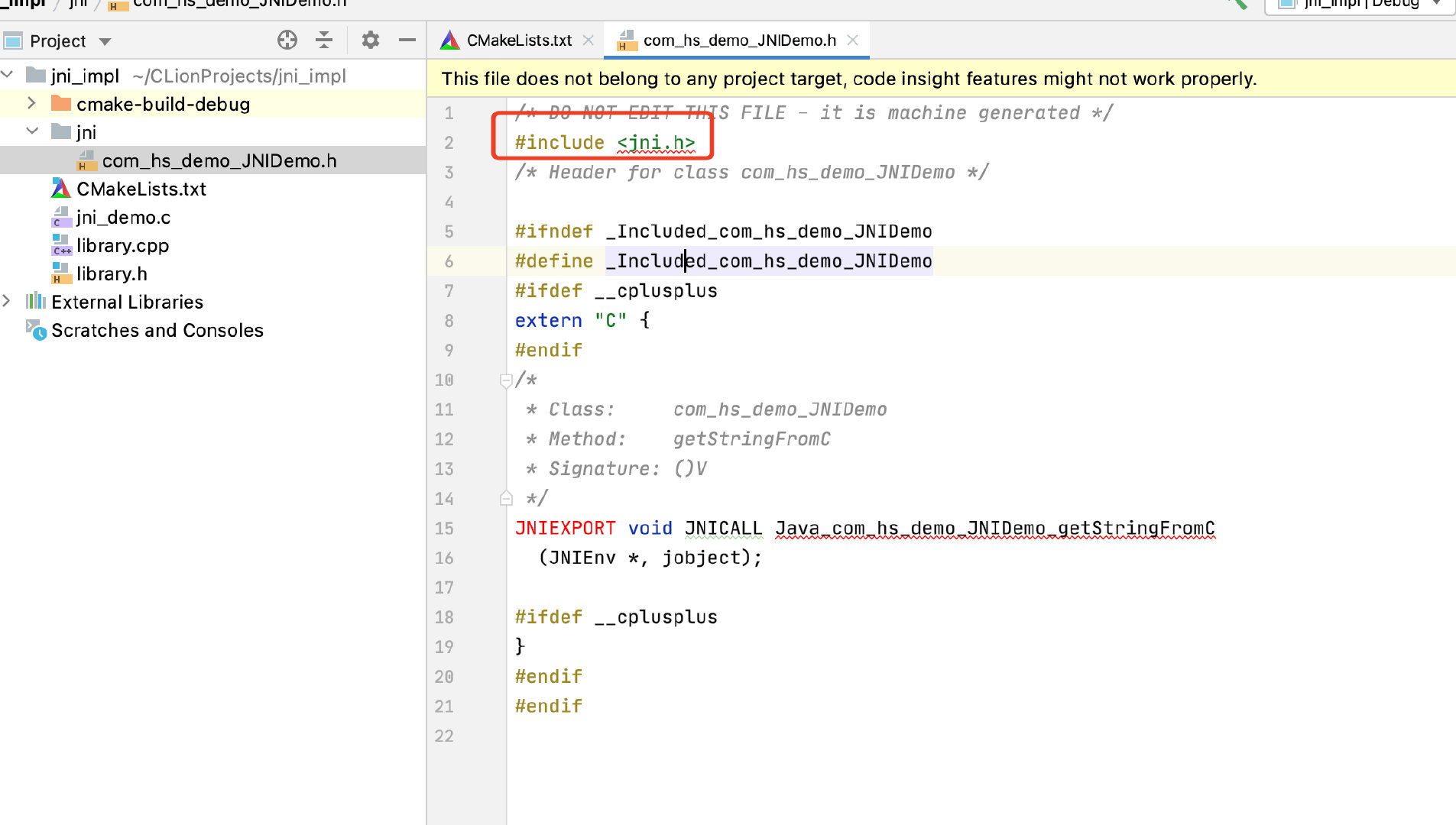Click the External Libraries icon
1456x825 pixels.
[x=35, y=302]
